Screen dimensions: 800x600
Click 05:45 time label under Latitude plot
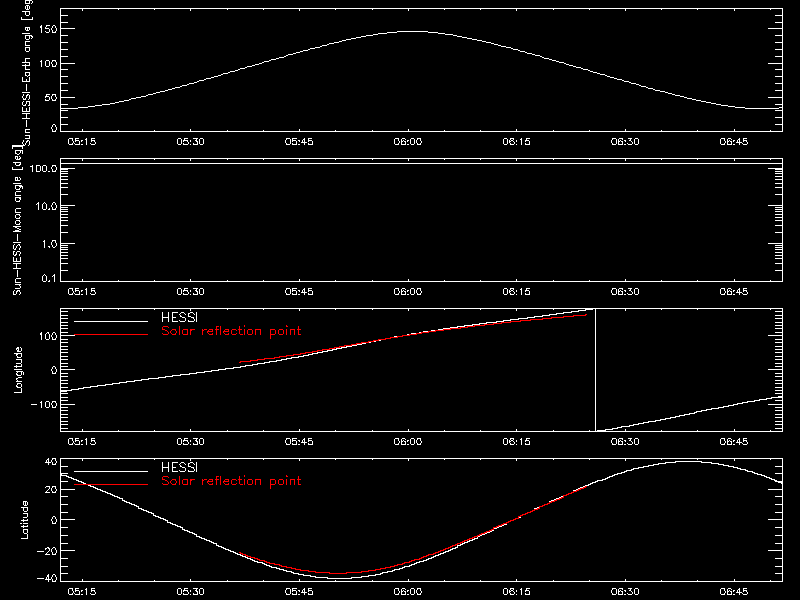(x=299, y=592)
